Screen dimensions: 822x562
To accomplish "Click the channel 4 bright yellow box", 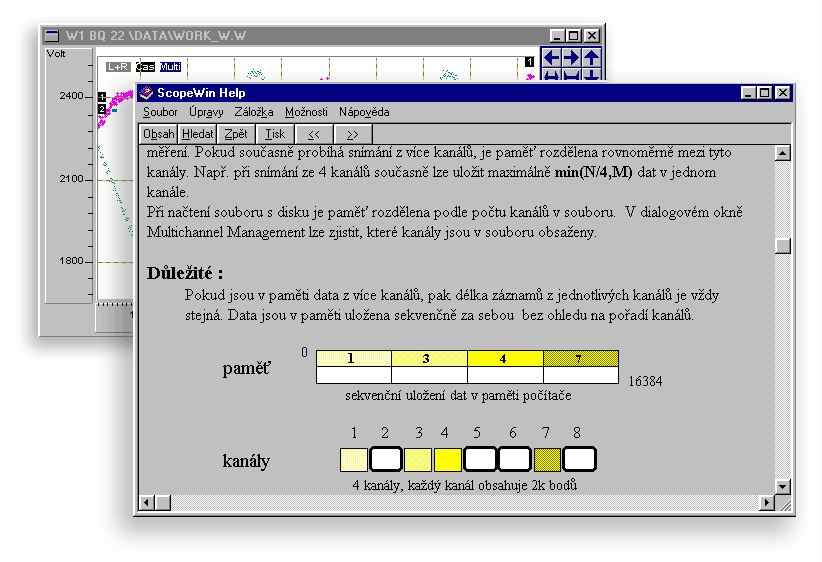I will [x=448, y=460].
